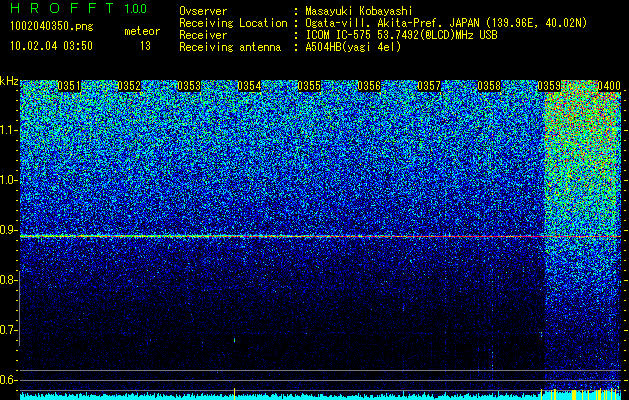This screenshot has height=400, width=629.
Task: Click the timestamp "10.02.04 03:50"
Action: tap(51, 46)
